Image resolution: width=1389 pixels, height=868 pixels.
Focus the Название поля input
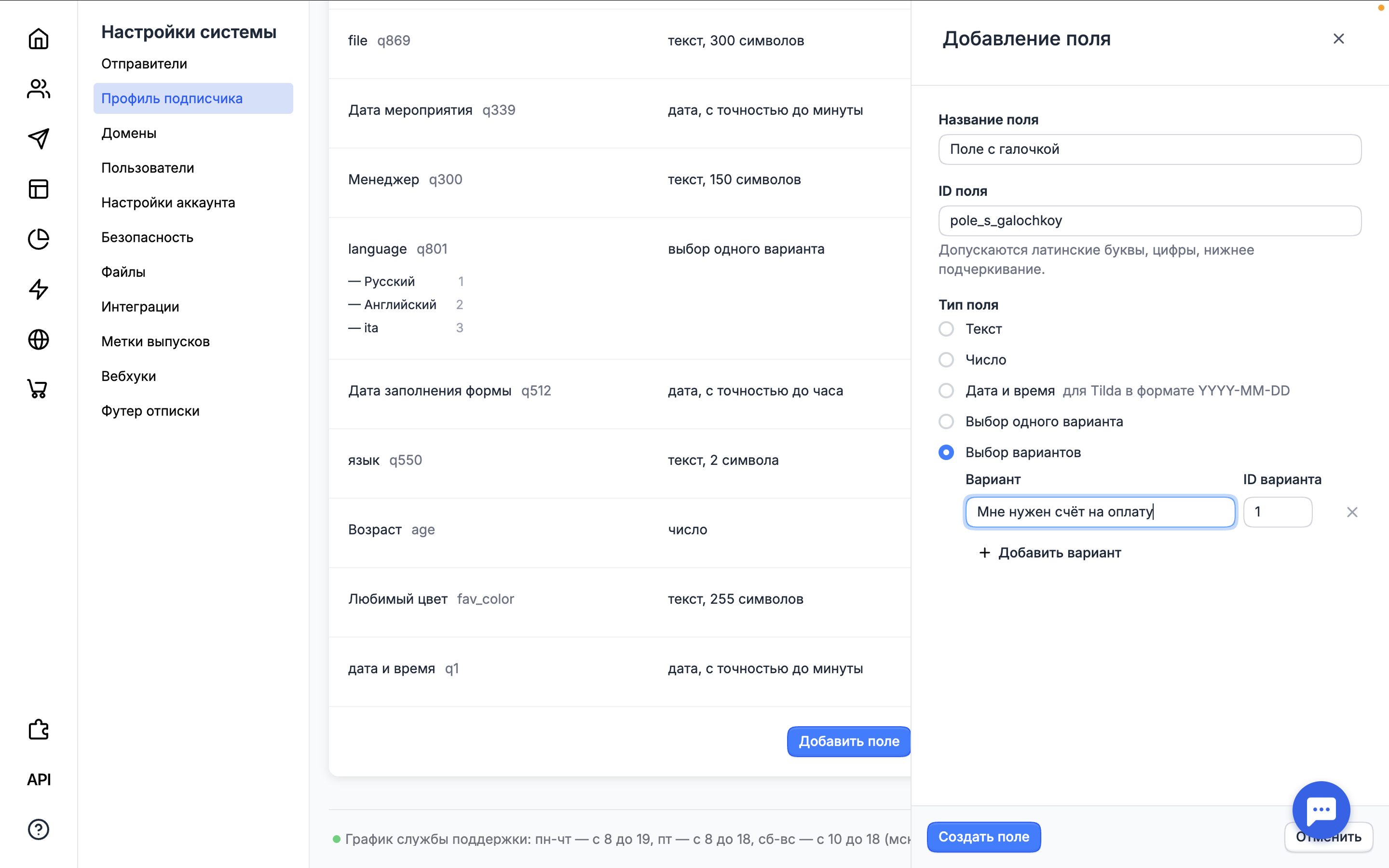(x=1150, y=149)
